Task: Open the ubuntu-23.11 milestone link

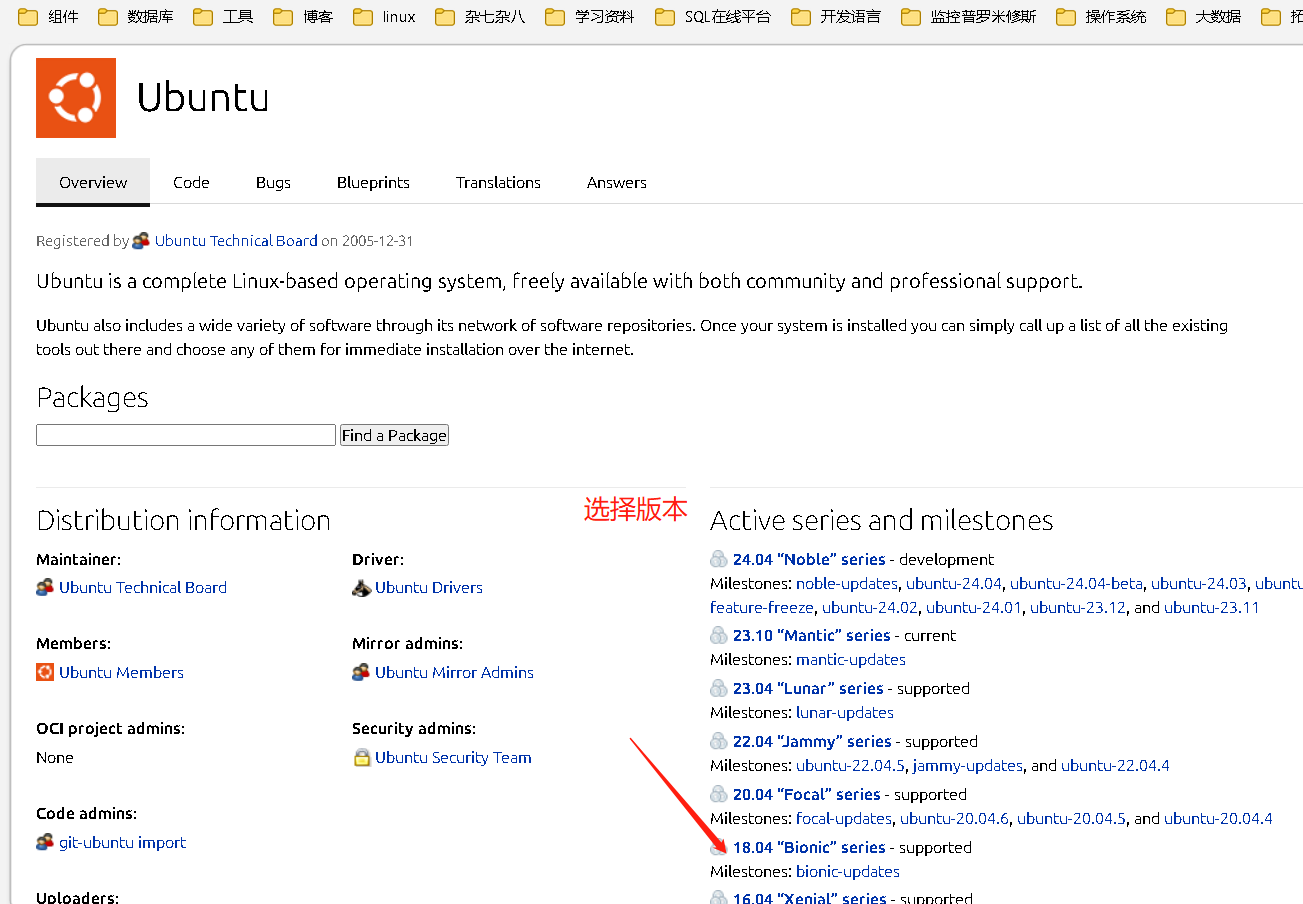Action: 1212,607
